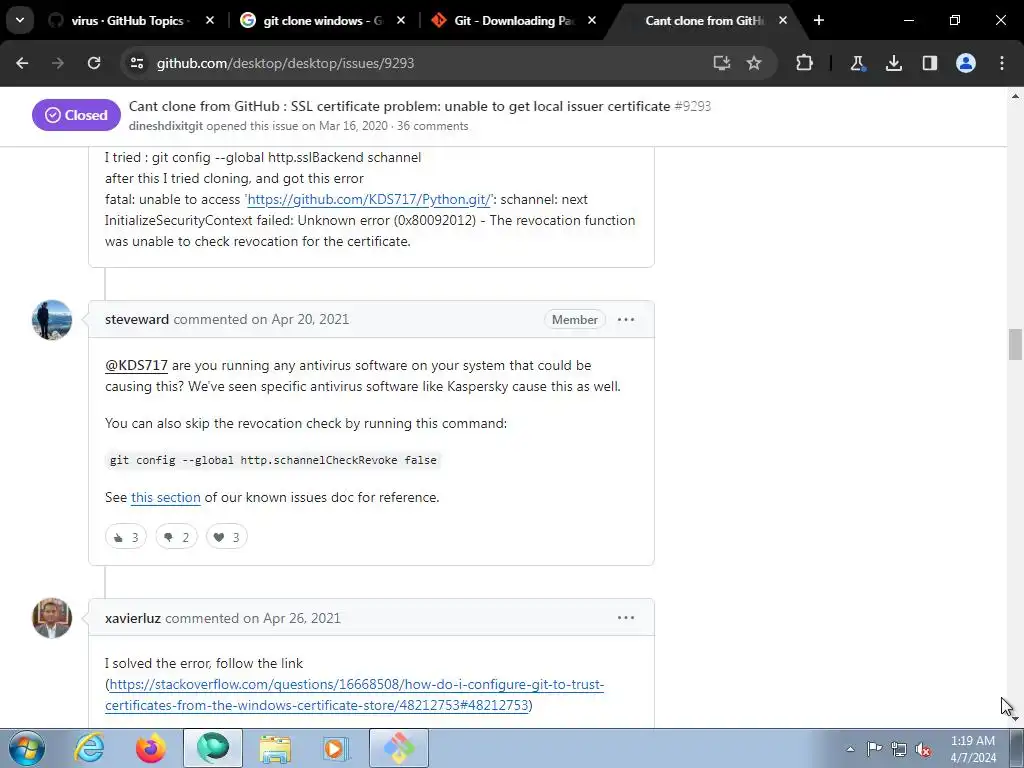Open the KDS717 Python.git URL link
The height and width of the screenshot is (768, 1024).
point(369,199)
